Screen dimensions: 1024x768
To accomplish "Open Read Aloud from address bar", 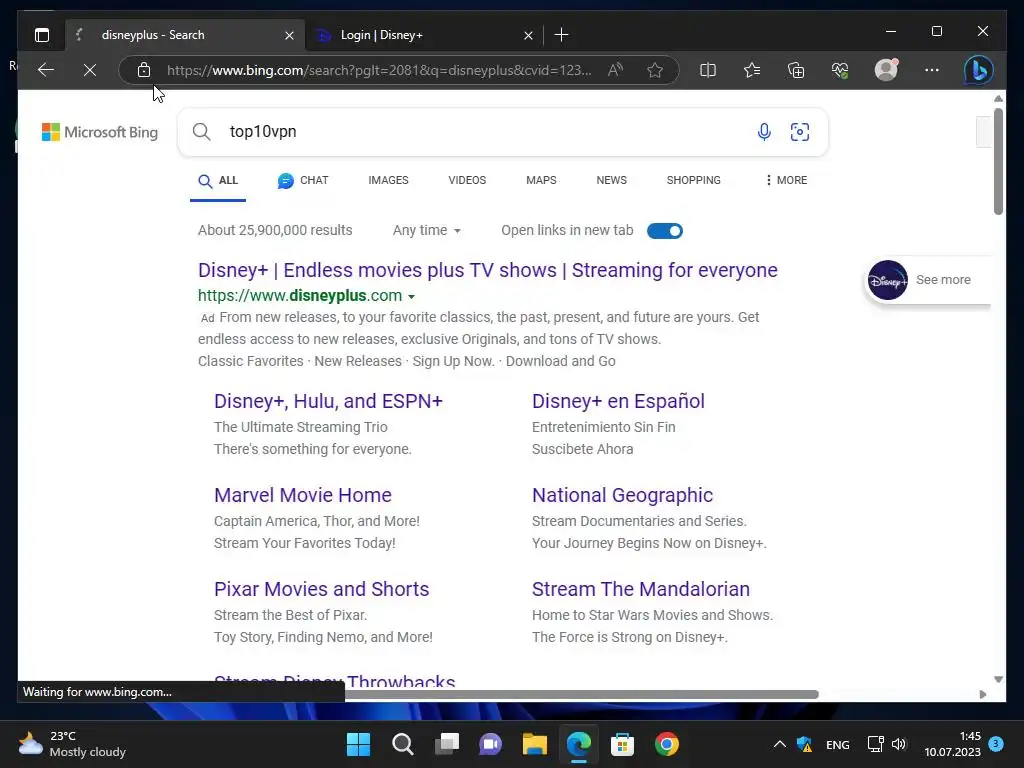I will [x=615, y=70].
